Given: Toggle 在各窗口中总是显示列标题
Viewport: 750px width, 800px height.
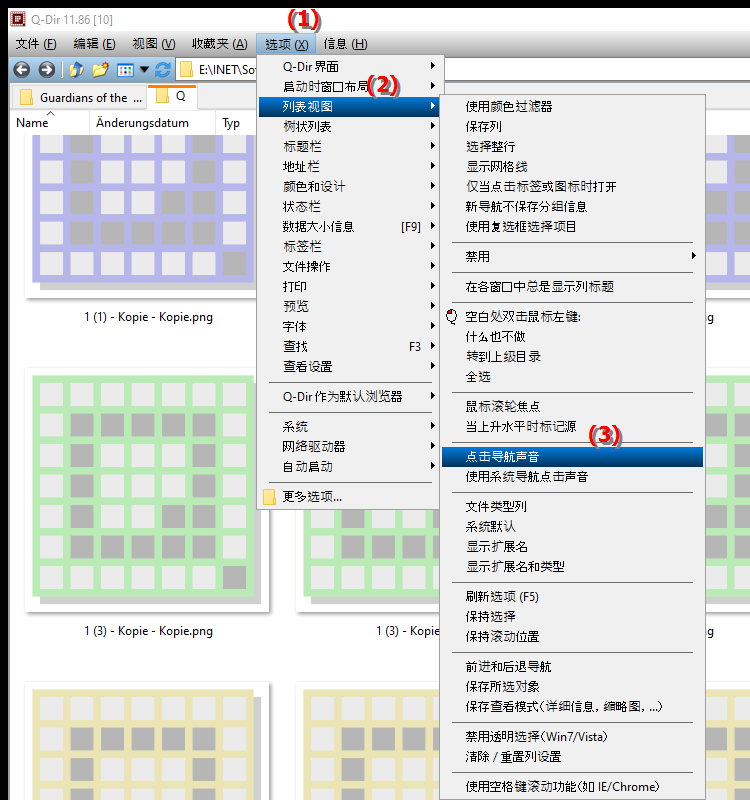Looking at the screenshot, I should point(572,286).
